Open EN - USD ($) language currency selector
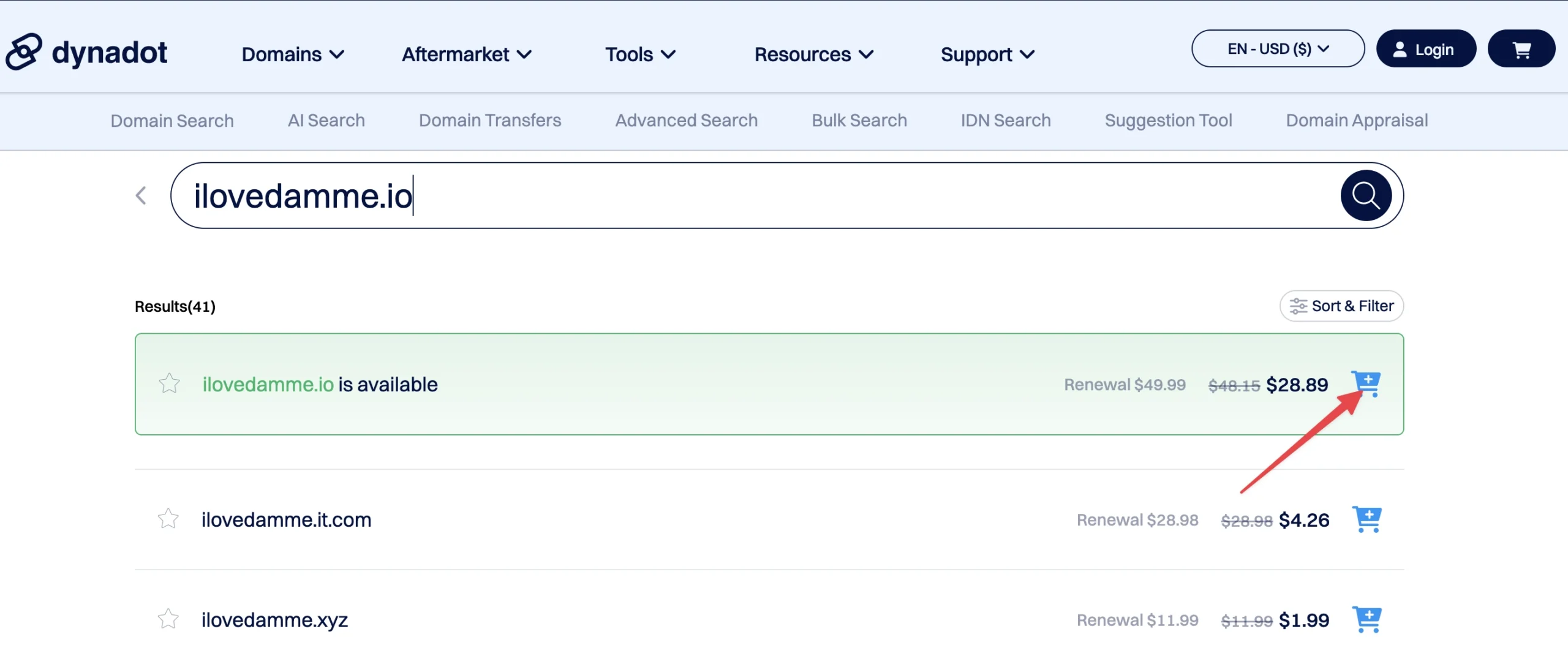This screenshot has height=667, width=1568. (x=1278, y=49)
